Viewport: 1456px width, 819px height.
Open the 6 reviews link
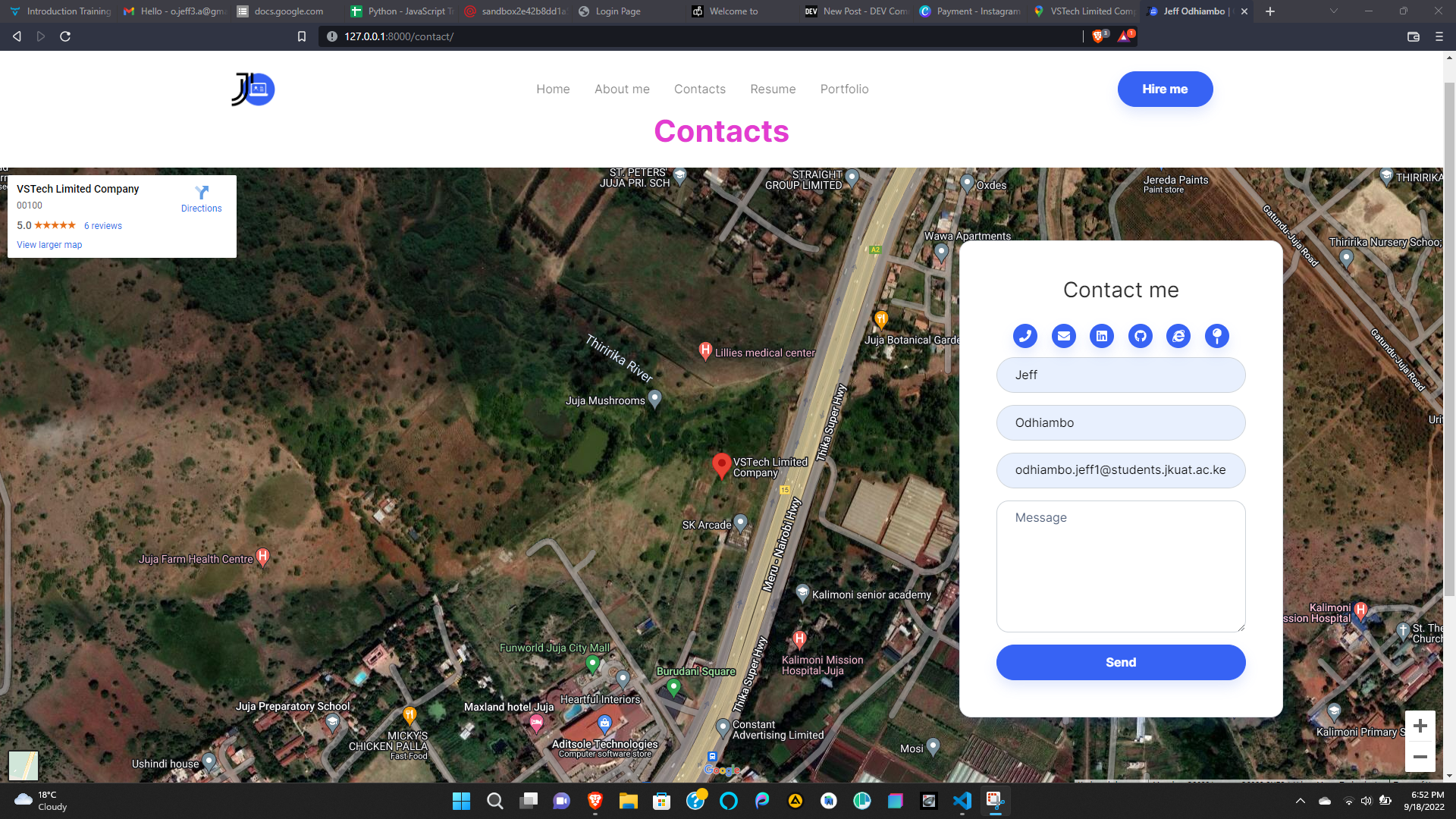102,225
